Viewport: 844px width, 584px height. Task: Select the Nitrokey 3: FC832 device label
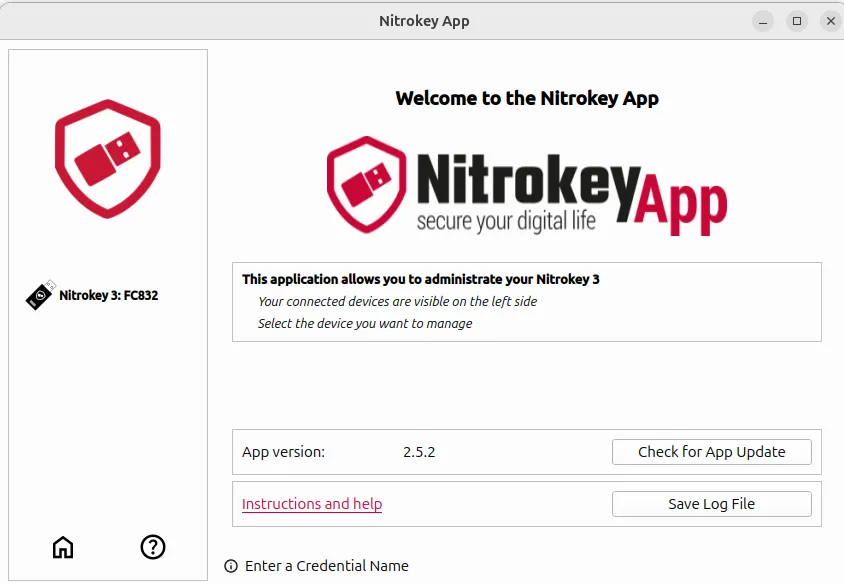click(x=108, y=296)
